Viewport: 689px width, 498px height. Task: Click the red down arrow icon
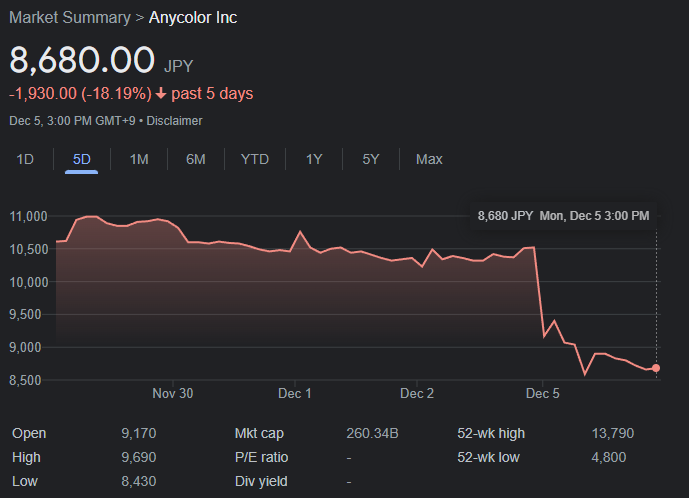(x=161, y=93)
